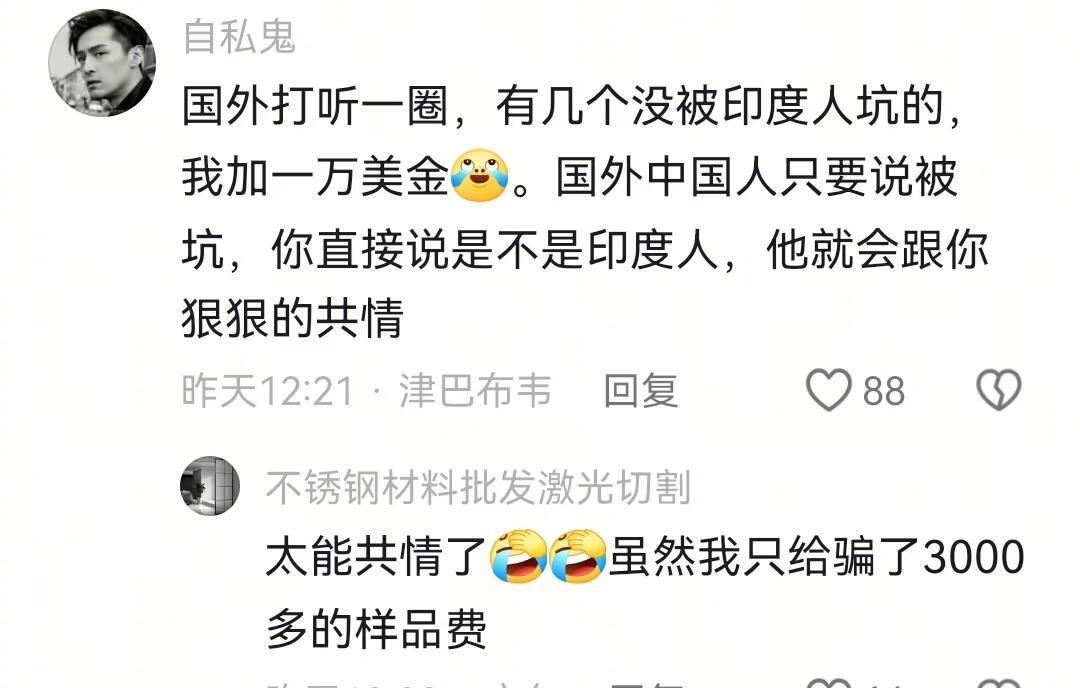Viewport: 1080px width, 688px height.
Task: Like the 不锈钢材料批发激光切割 reply via the bottom heart
Action: click(829, 683)
